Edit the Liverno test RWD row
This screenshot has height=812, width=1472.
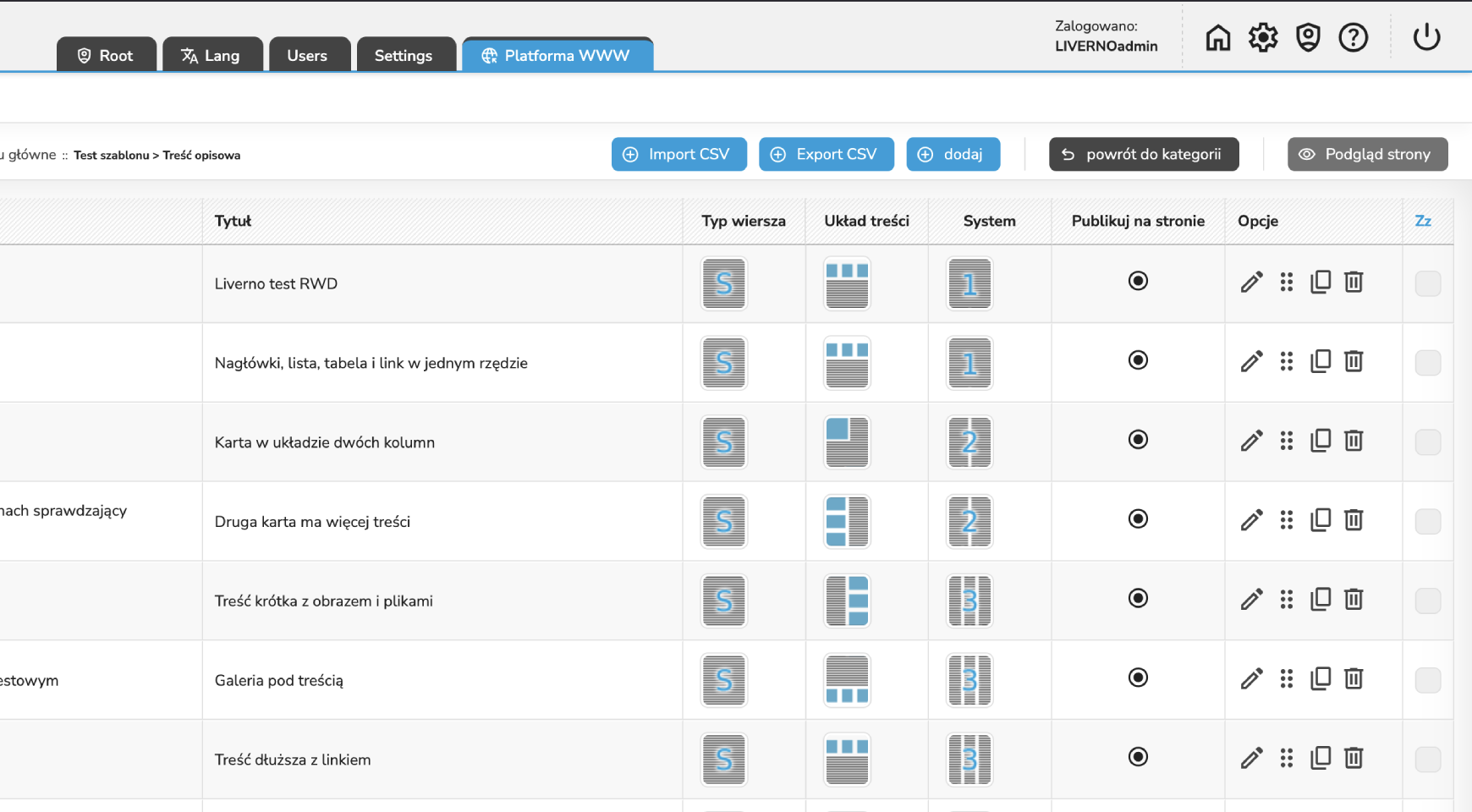pyautogui.click(x=1252, y=282)
